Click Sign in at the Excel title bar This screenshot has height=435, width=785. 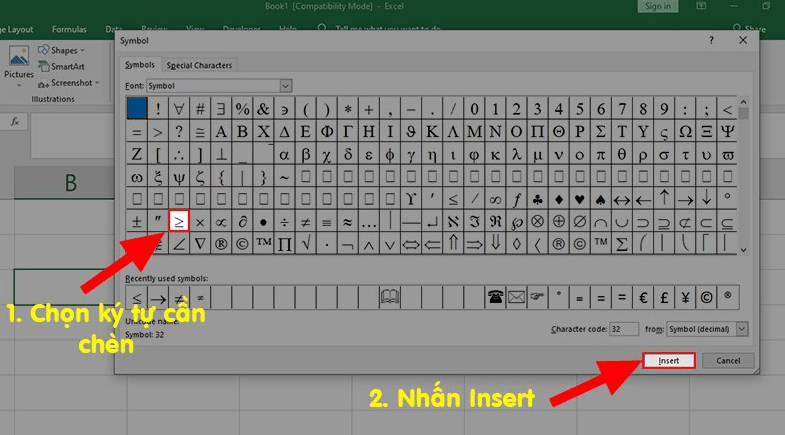(x=657, y=6)
